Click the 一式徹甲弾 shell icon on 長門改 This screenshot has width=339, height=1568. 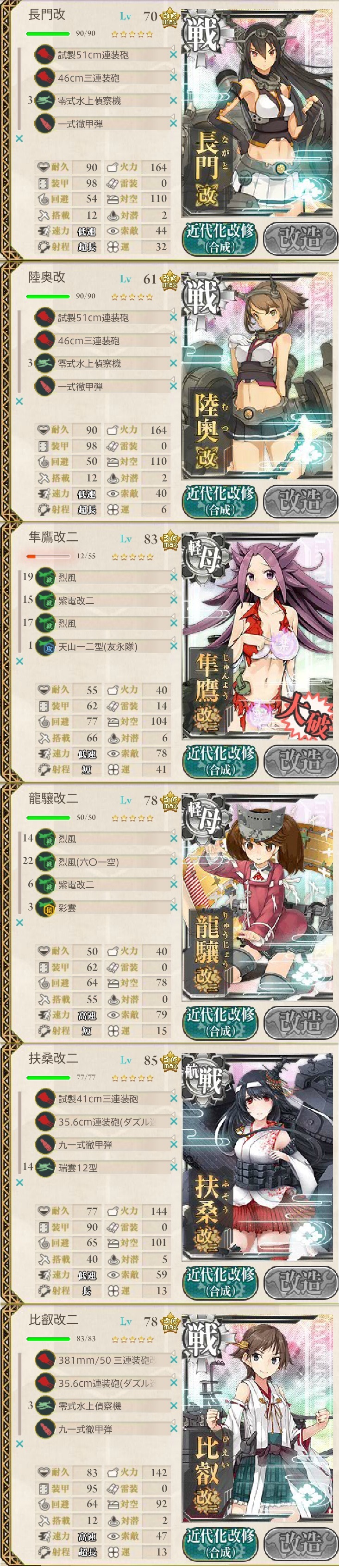[x=44, y=124]
